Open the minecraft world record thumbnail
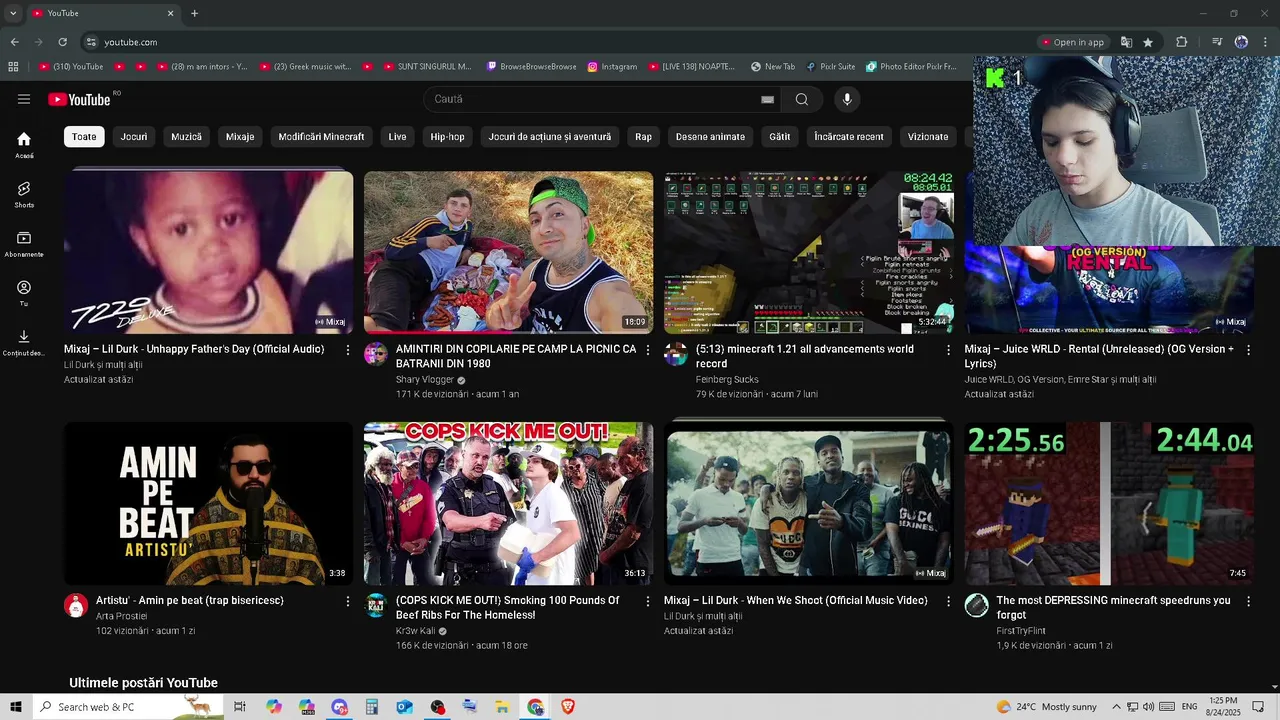This screenshot has height=720, width=1280. (x=808, y=252)
